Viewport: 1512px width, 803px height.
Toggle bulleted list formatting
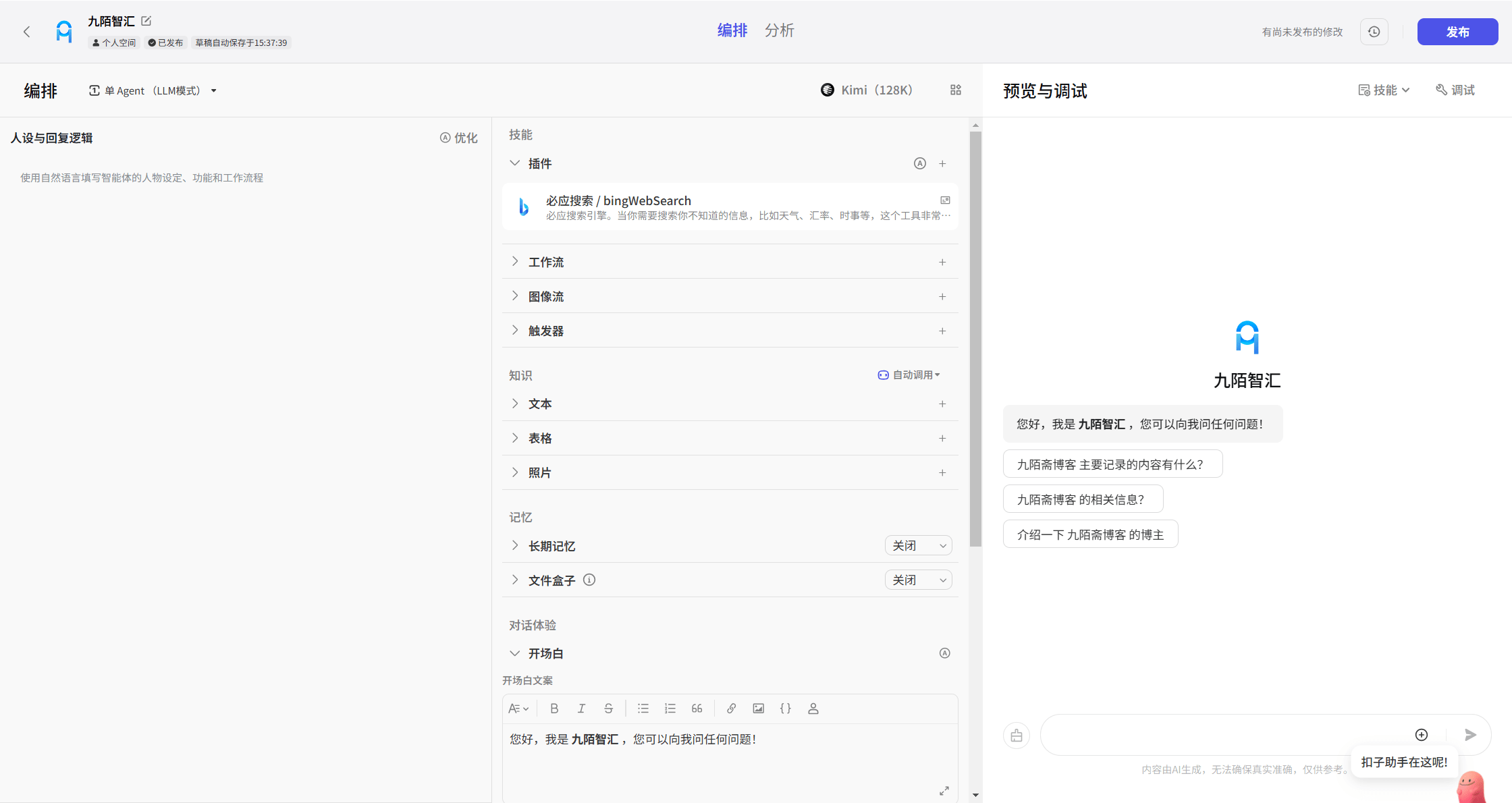[x=643, y=709]
